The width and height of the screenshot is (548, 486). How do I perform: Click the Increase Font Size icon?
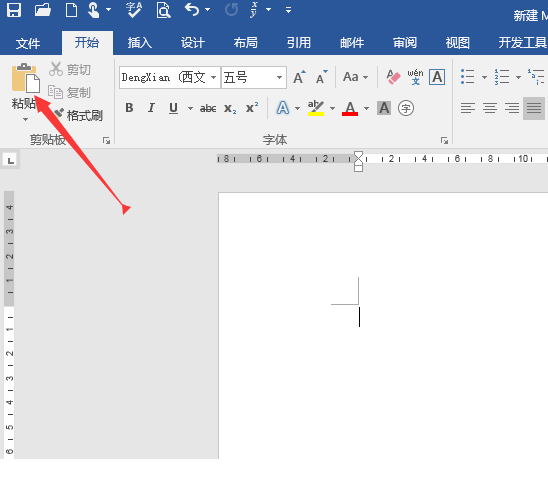pos(299,77)
